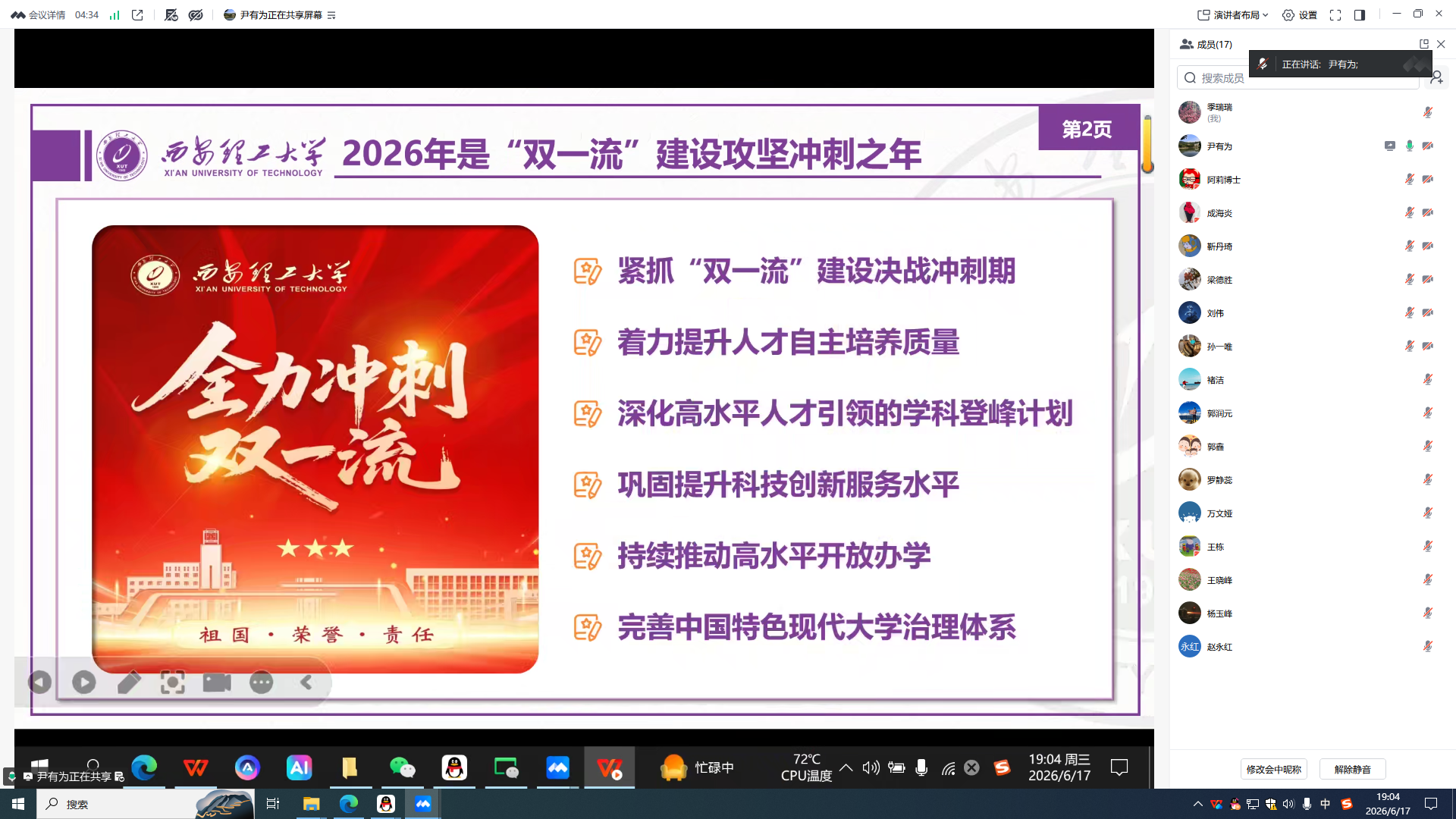Select 尹有为's avatar in member list
This screenshot has width=1456, height=819.
(x=1190, y=146)
